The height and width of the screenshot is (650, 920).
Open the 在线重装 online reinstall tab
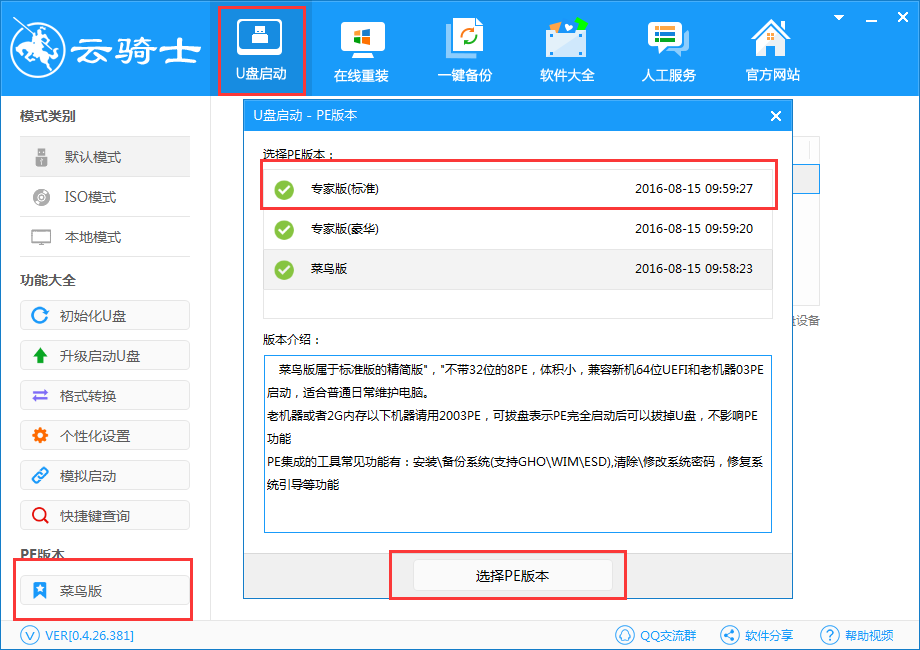point(361,50)
